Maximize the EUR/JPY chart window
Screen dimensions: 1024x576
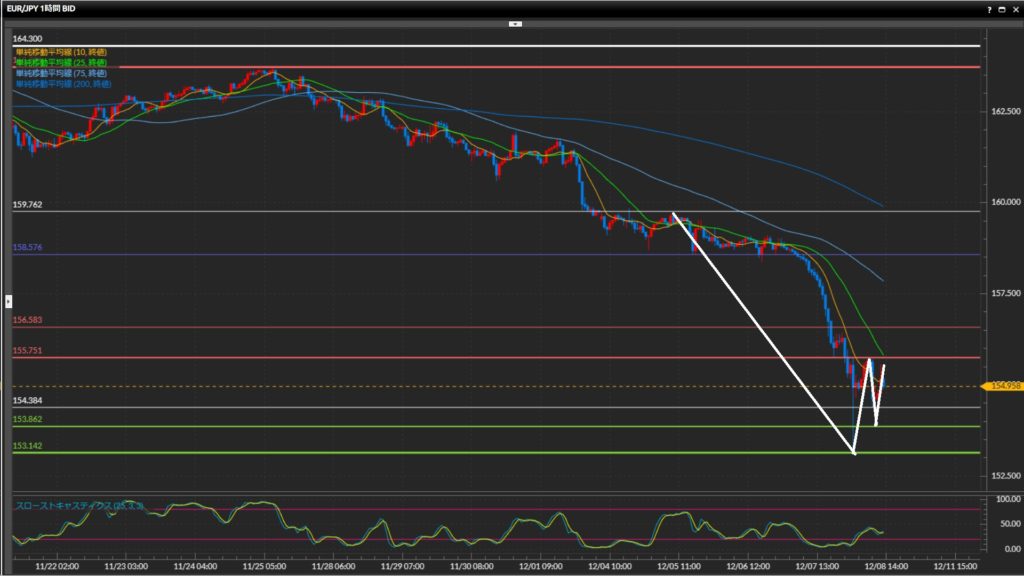click(x=1001, y=8)
